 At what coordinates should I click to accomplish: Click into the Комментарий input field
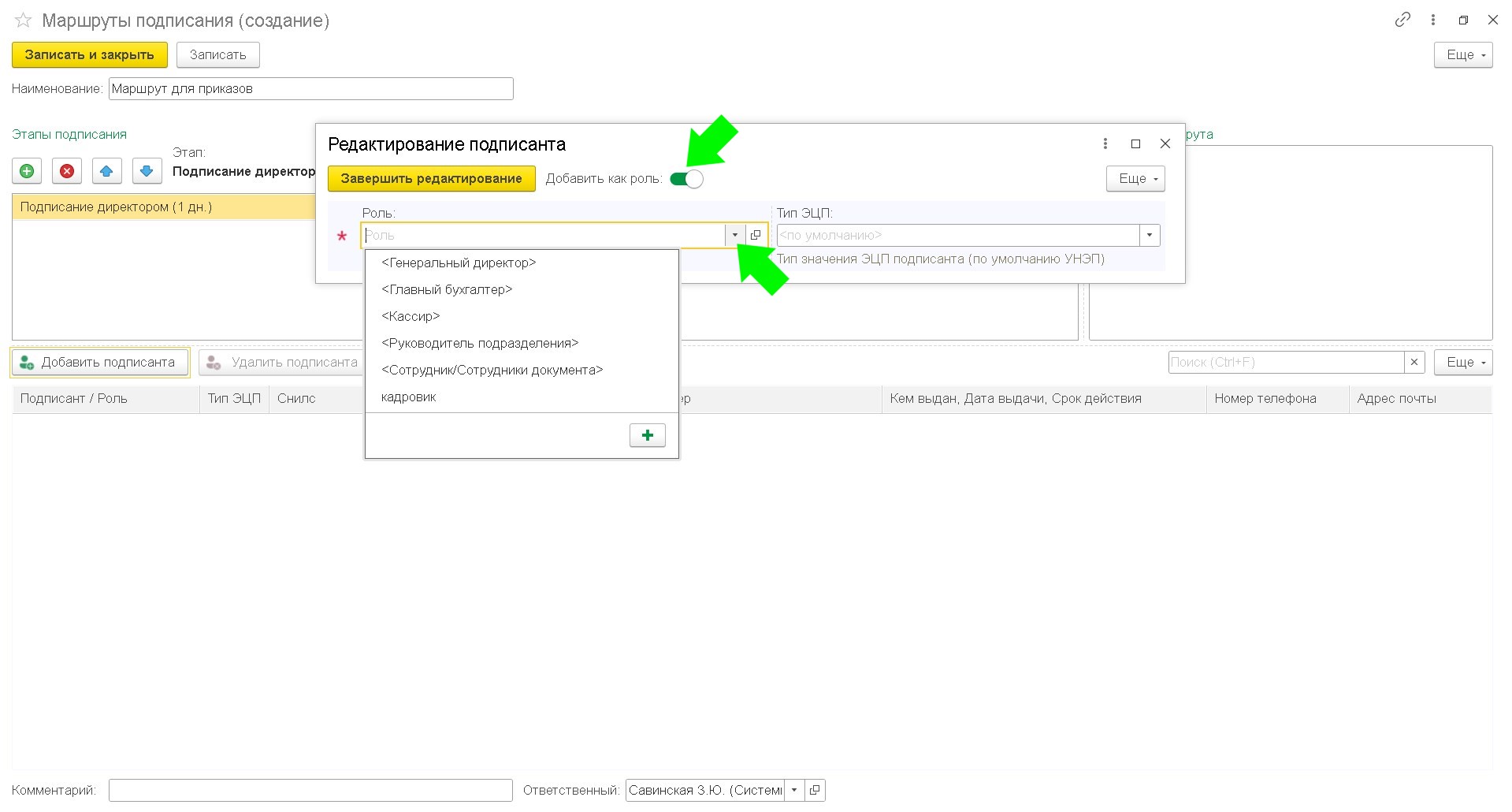(310, 790)
